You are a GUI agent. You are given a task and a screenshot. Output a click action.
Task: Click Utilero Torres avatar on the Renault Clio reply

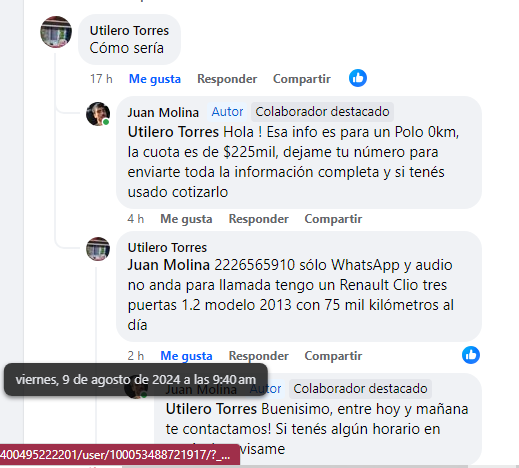tap(98, 249)
